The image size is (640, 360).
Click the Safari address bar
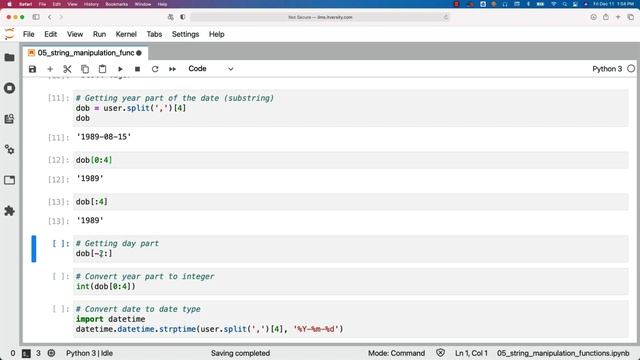(x=320, y=17)
